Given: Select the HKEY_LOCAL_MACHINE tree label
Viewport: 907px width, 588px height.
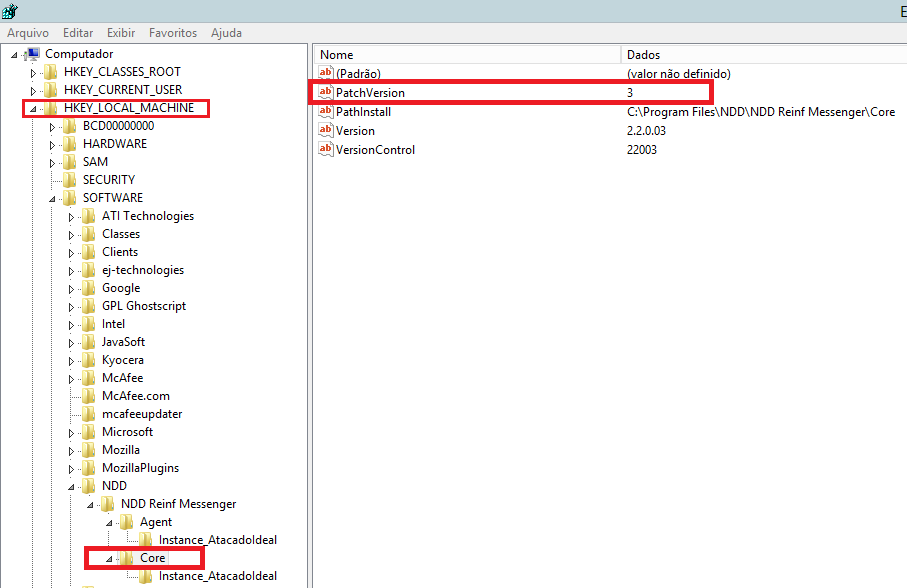Looking at the screenshot, I should (129, 108).
